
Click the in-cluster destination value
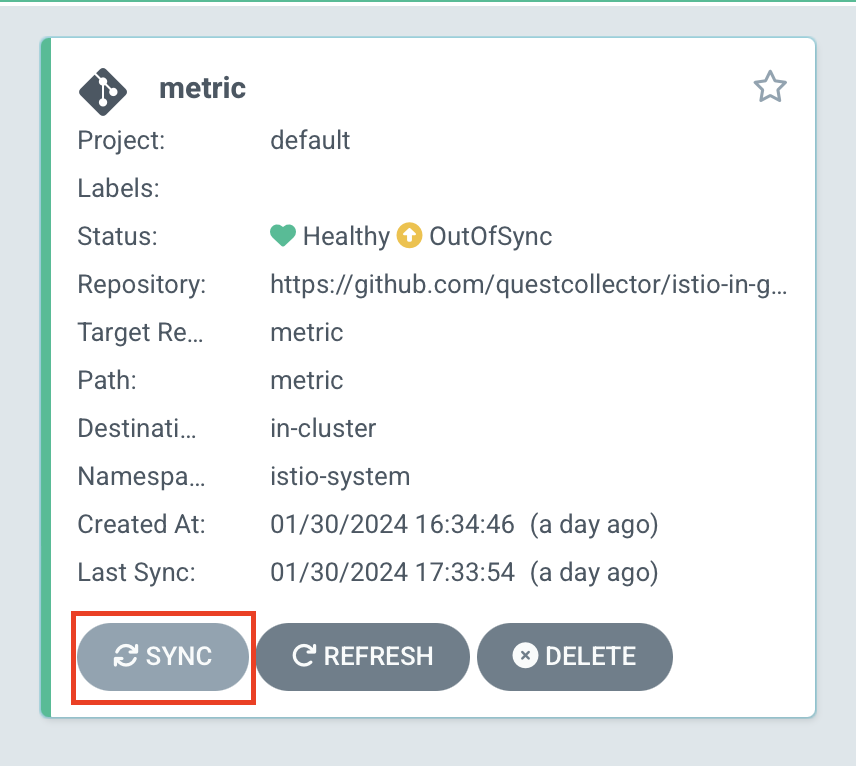[323, 429]
